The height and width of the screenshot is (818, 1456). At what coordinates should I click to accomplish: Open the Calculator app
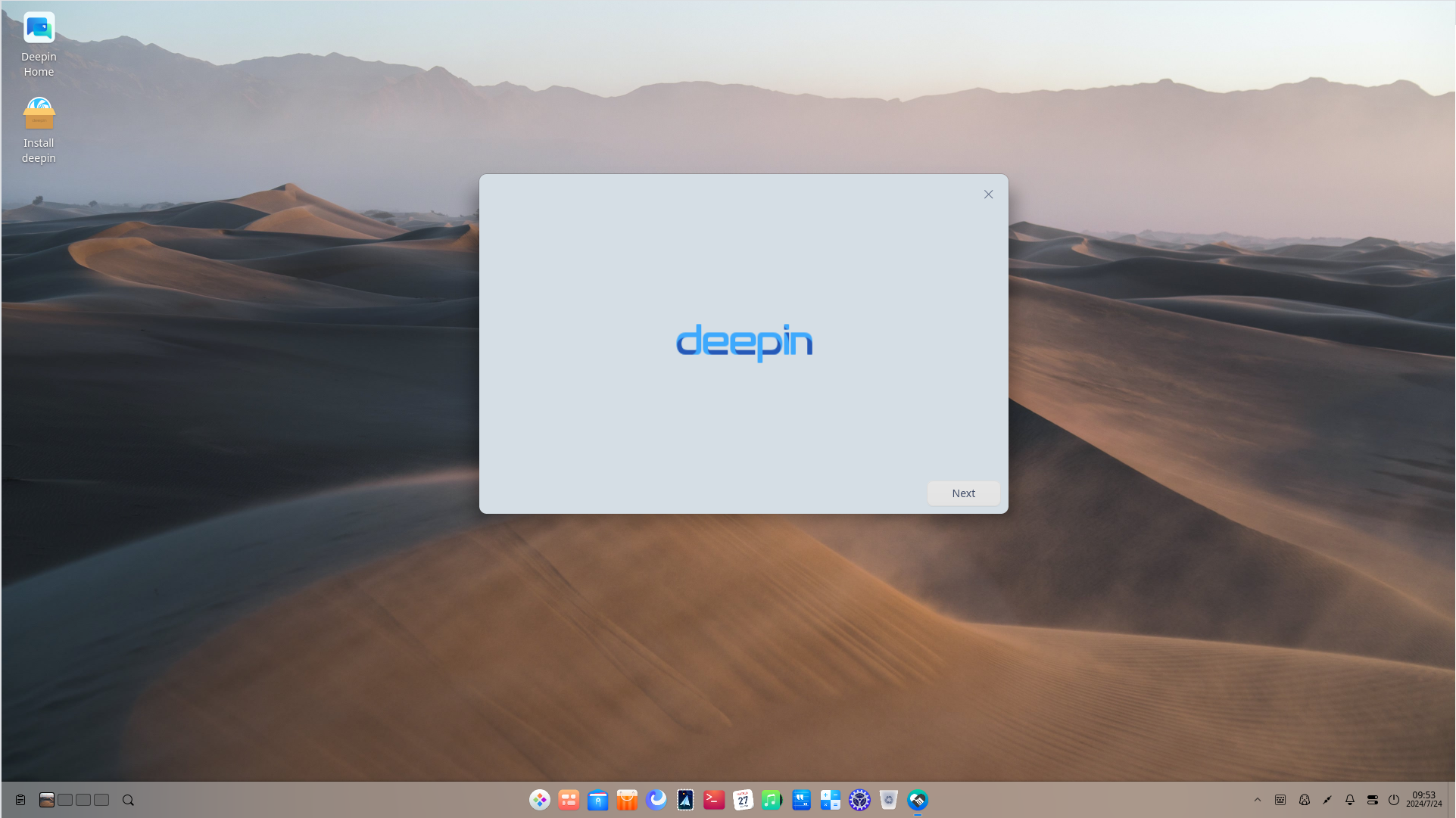click(830, 800)
